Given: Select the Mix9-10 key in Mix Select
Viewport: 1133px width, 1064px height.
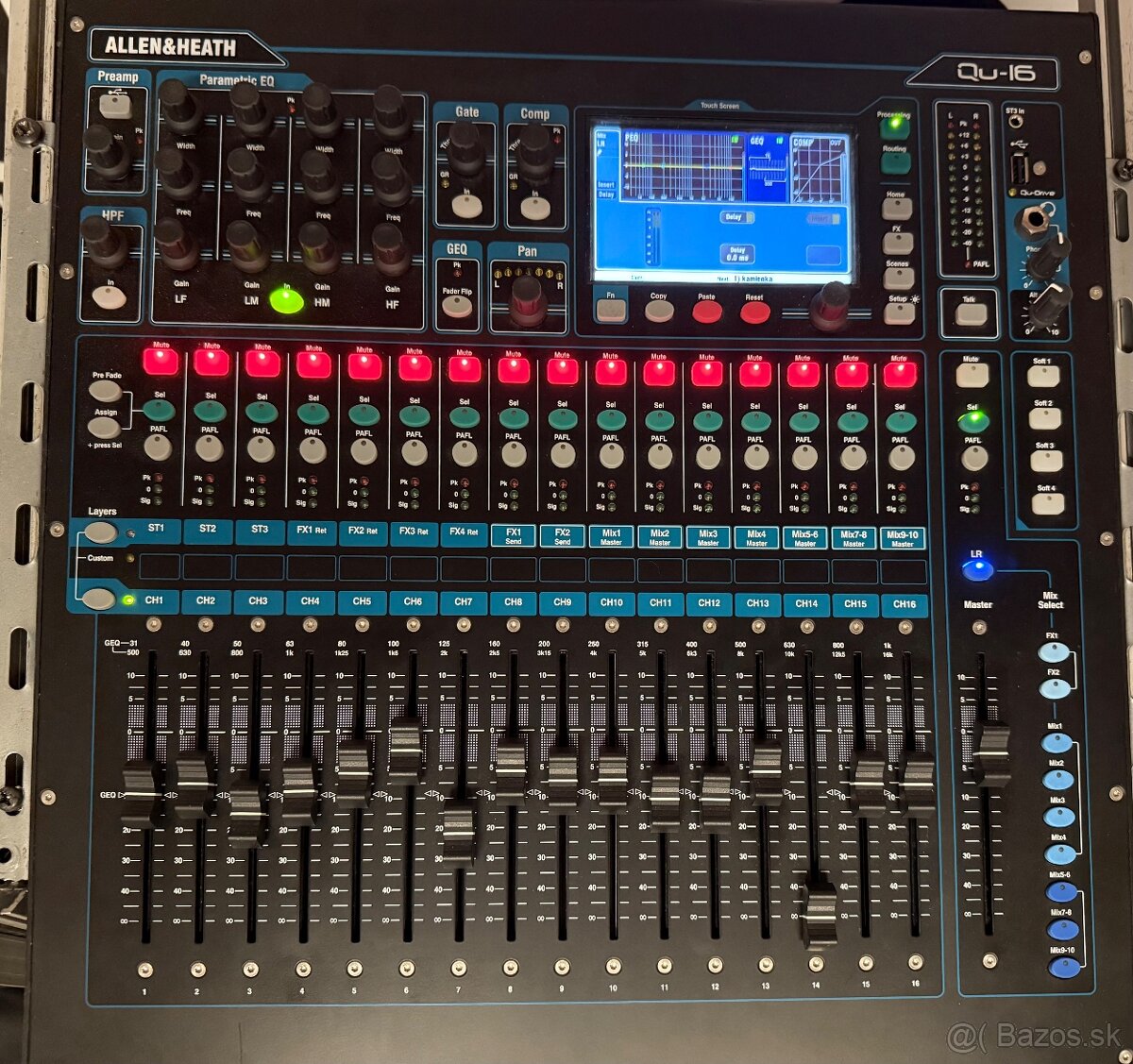Looking at the screenshot, I should 1064,967.
